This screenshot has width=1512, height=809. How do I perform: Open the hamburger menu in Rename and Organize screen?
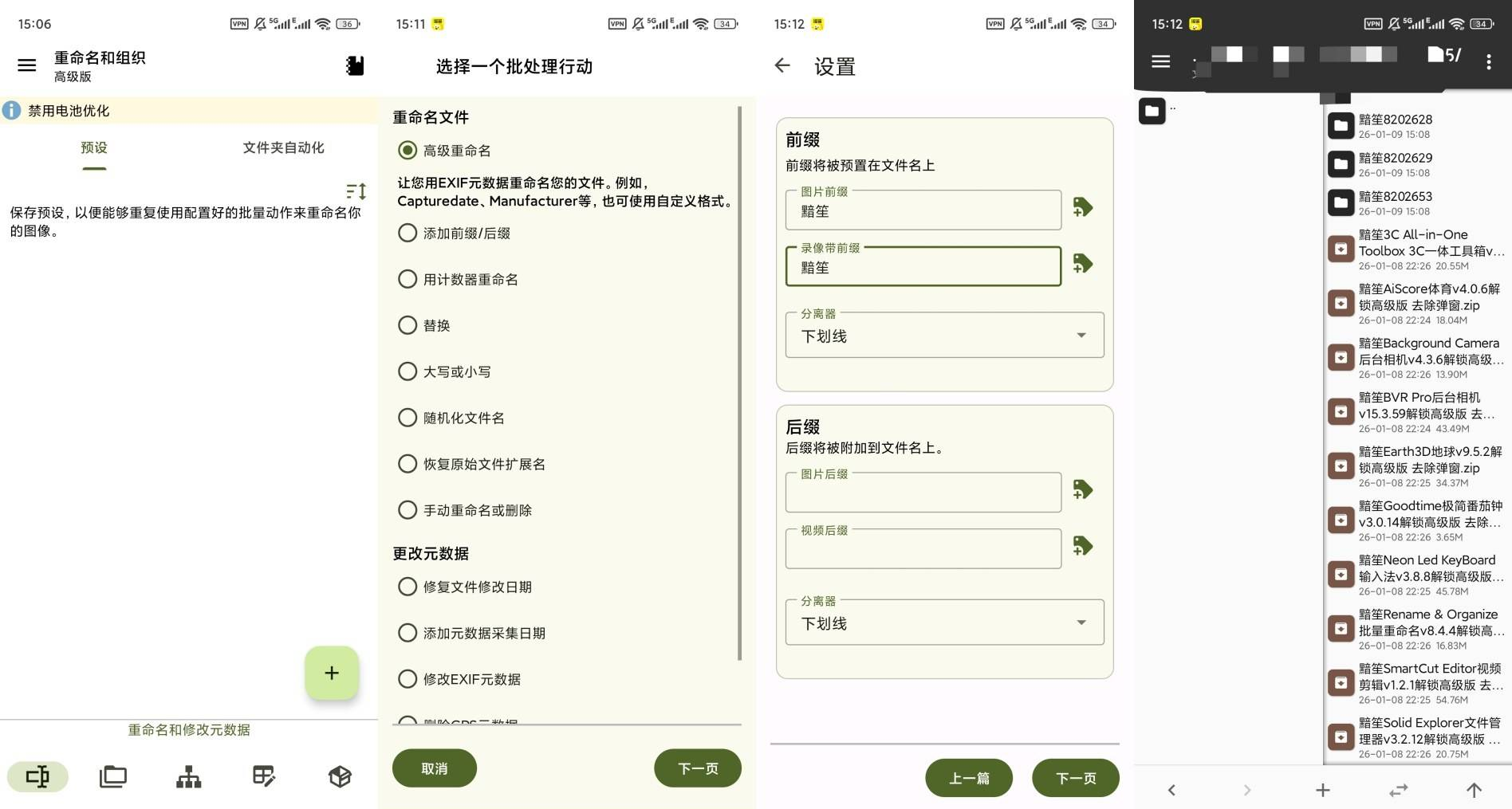click(x=27, y=65)
